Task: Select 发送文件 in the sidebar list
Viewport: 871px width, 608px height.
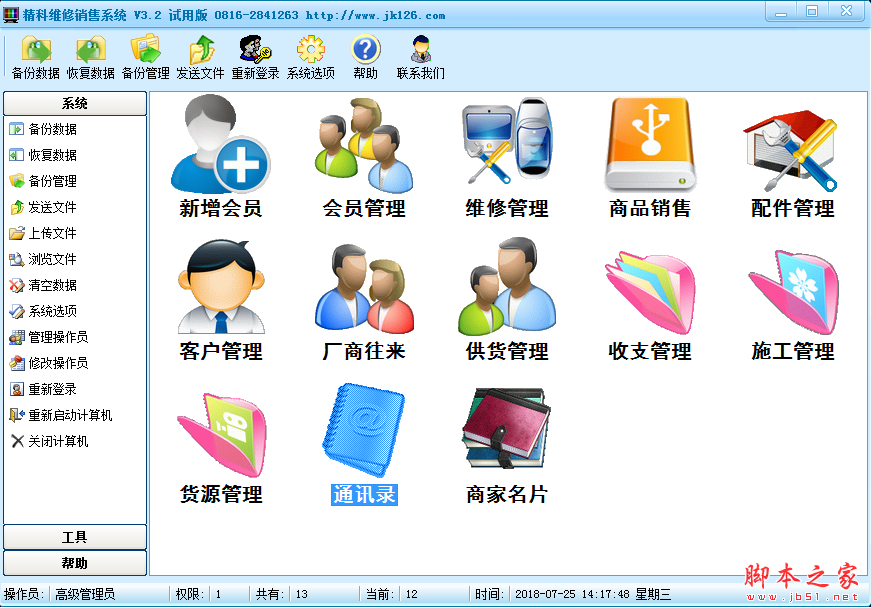Action: [x=43, y=207]
